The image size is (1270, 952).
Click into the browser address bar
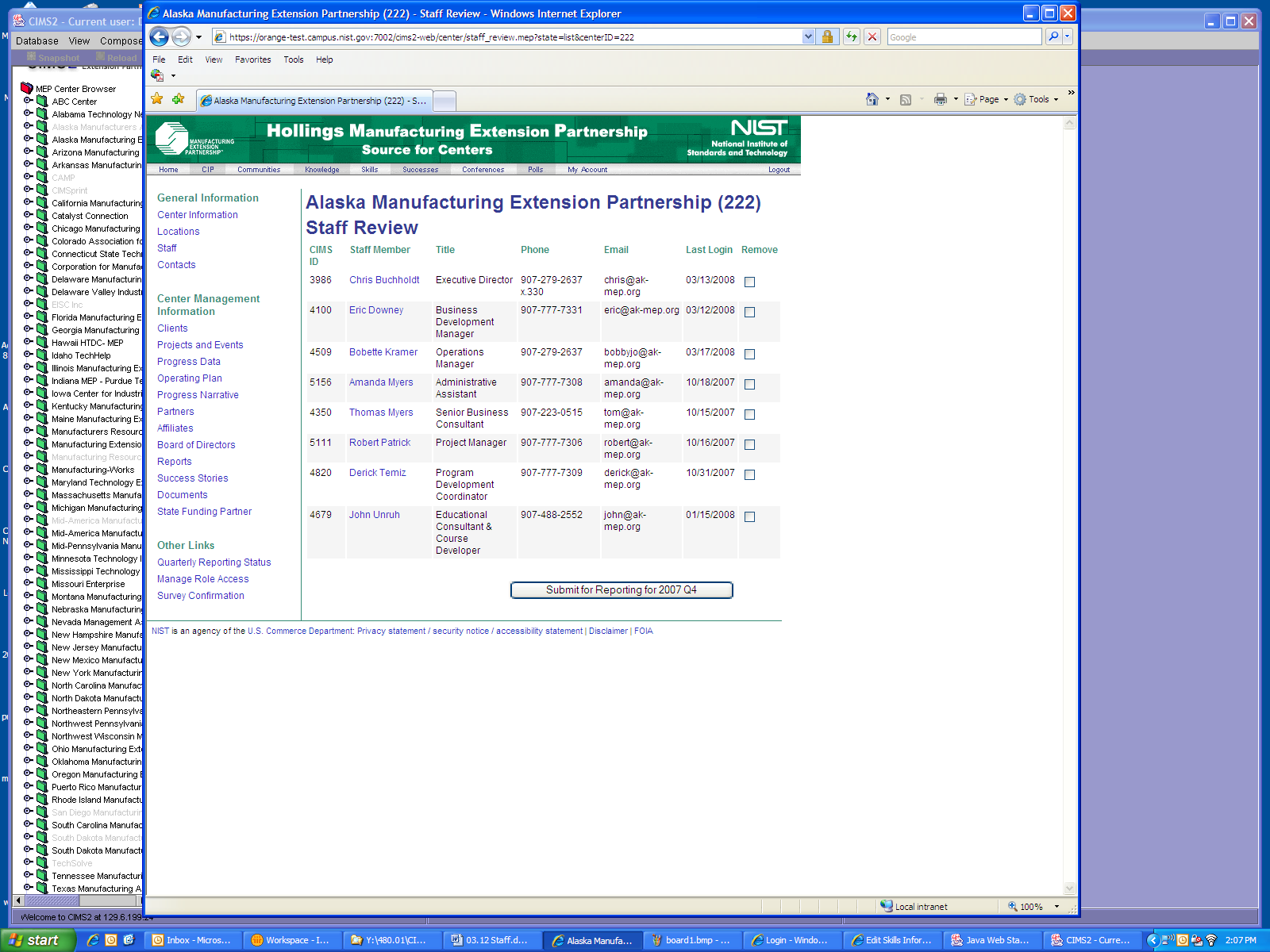[513, 36]
